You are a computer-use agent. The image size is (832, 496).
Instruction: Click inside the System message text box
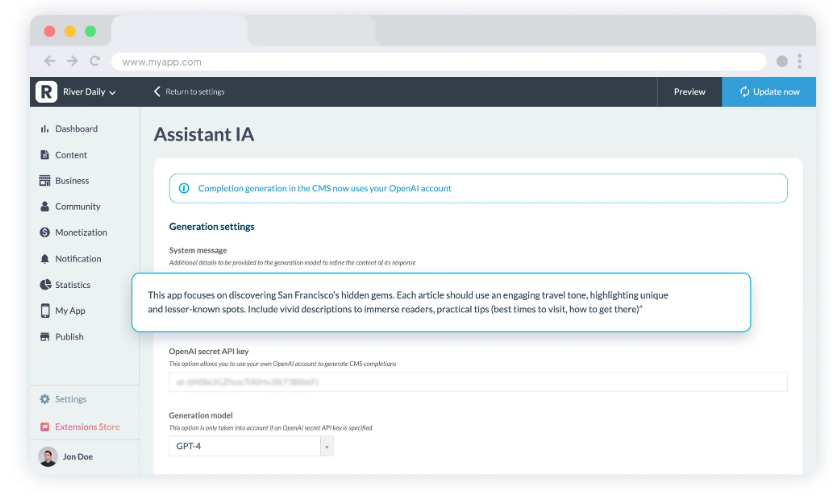click(x=441, y=302)
